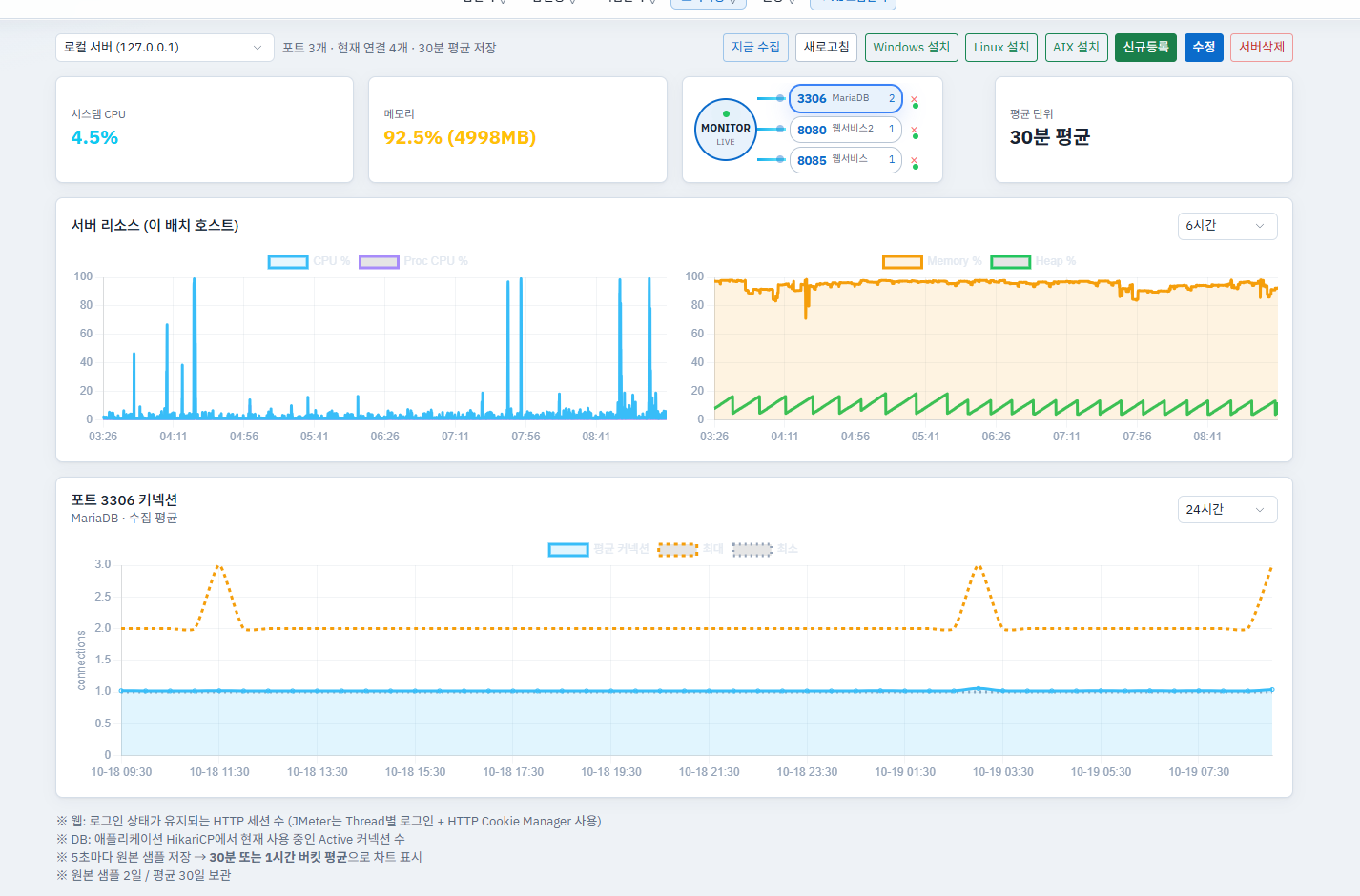Click the 서버 리소스 (이 배치 호스트) heading
1360x896 pixels.
(x=155, y=226)
